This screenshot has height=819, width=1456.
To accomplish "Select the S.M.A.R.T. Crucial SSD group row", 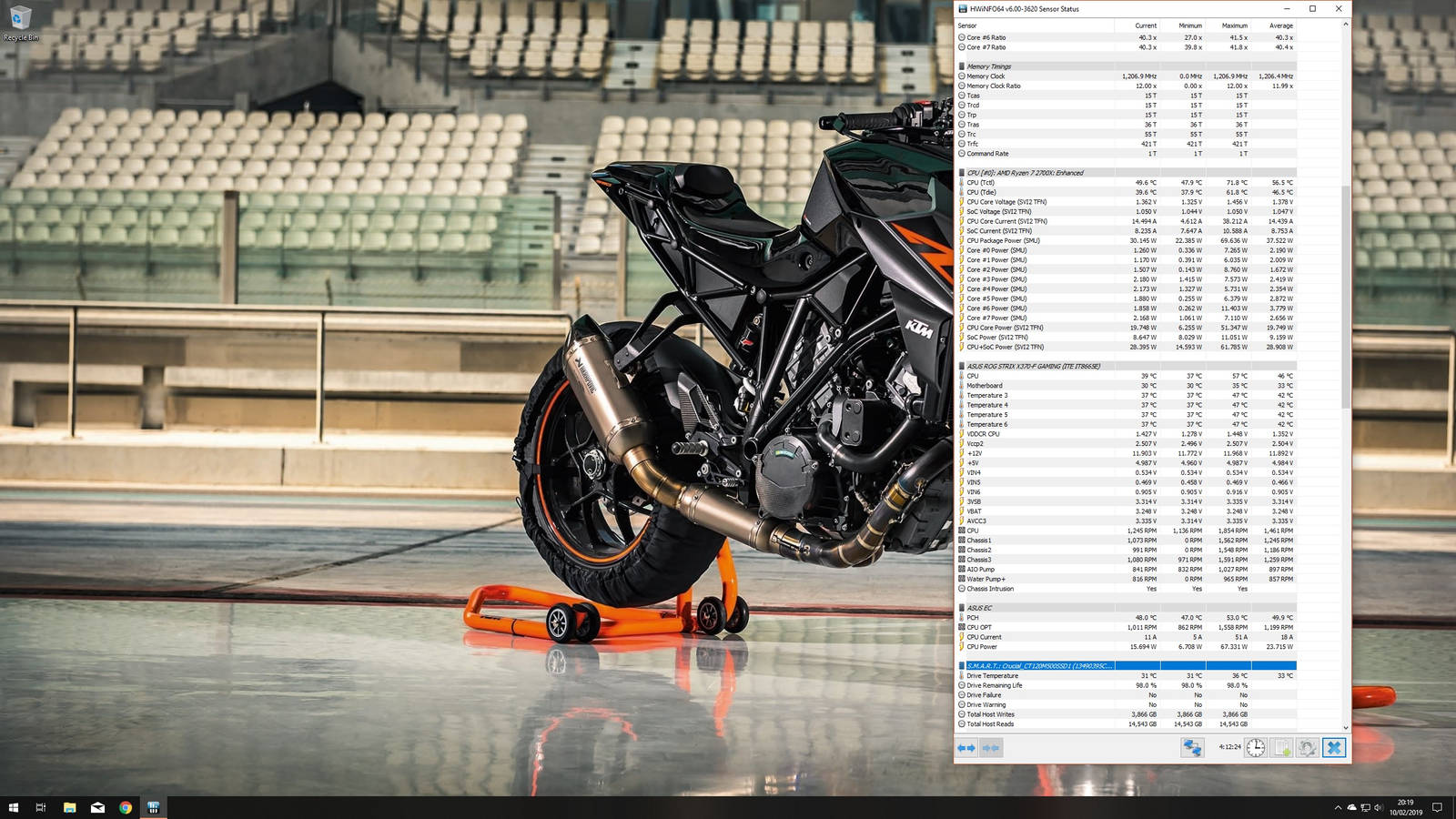I will pyautogui.click(x=1038, y=666).
